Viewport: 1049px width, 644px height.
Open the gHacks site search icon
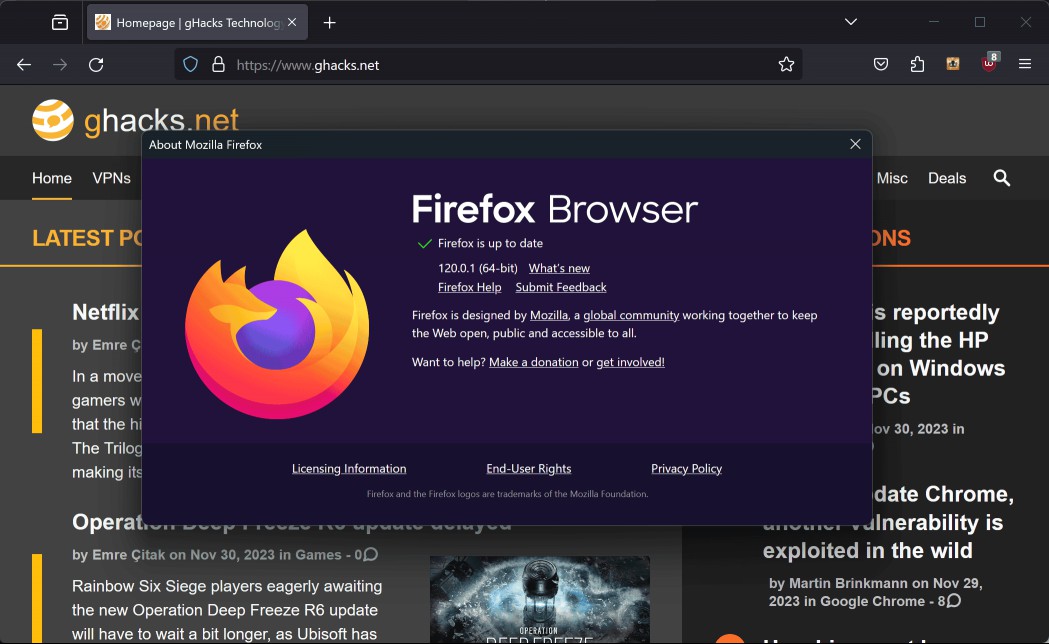tap(1002, 178)
